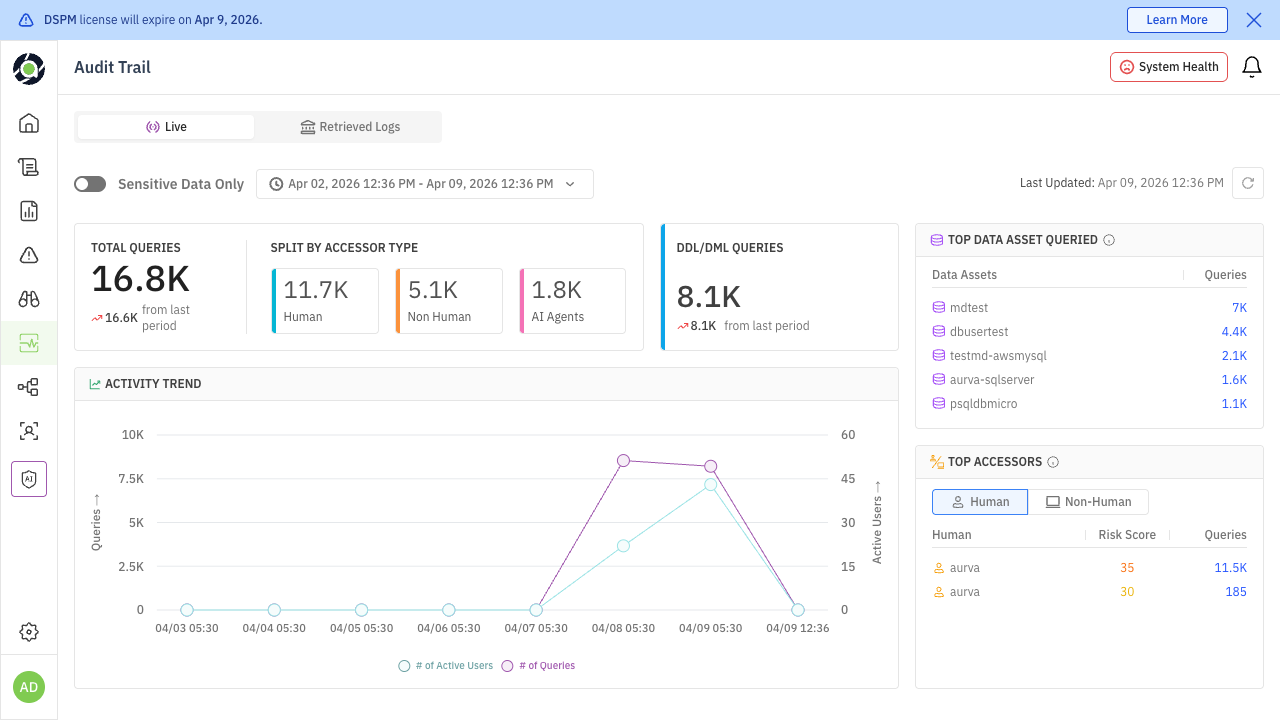
Task: Open the settings gear in sidebar
Action: click(29, 632)
